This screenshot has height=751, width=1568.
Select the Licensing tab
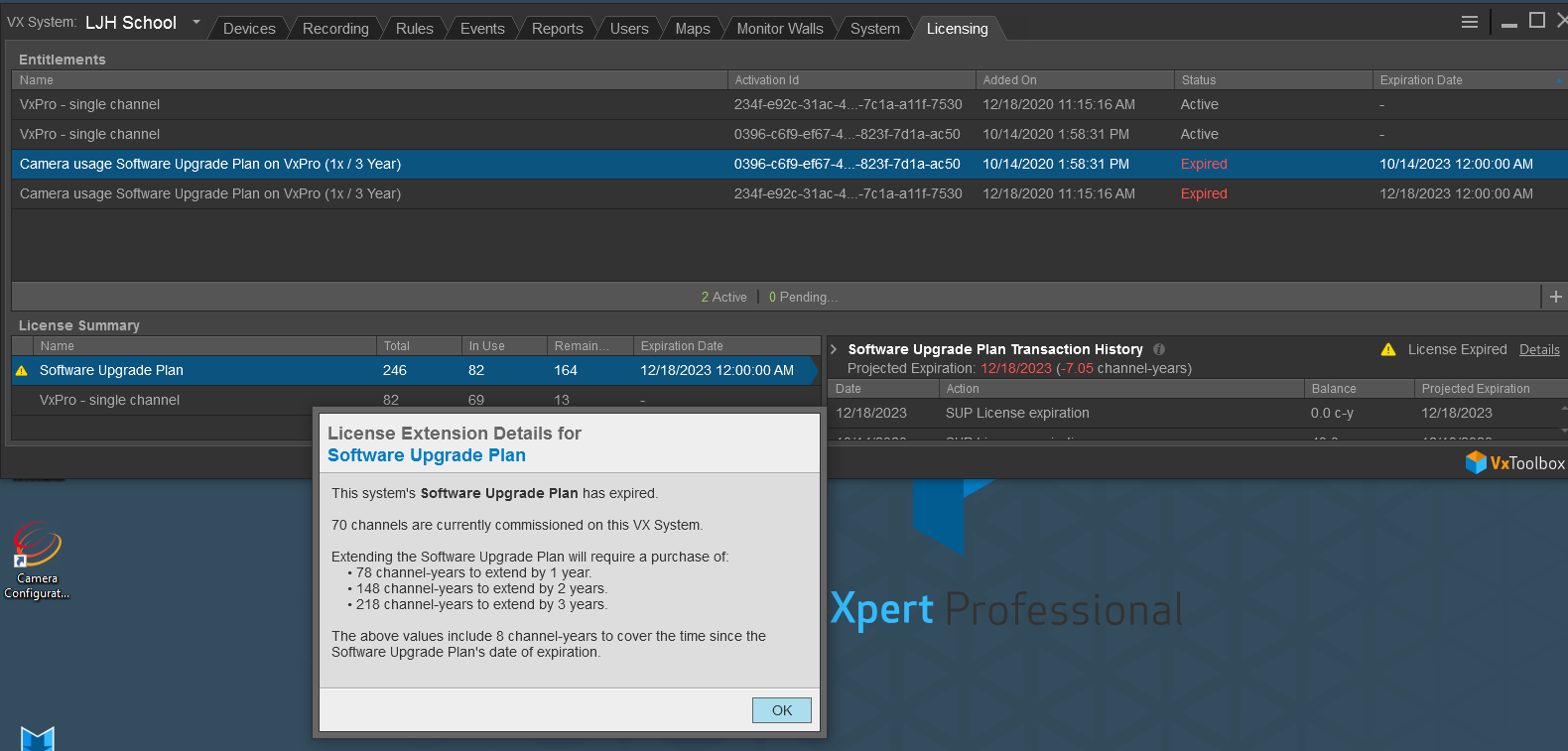pos(958,29)
